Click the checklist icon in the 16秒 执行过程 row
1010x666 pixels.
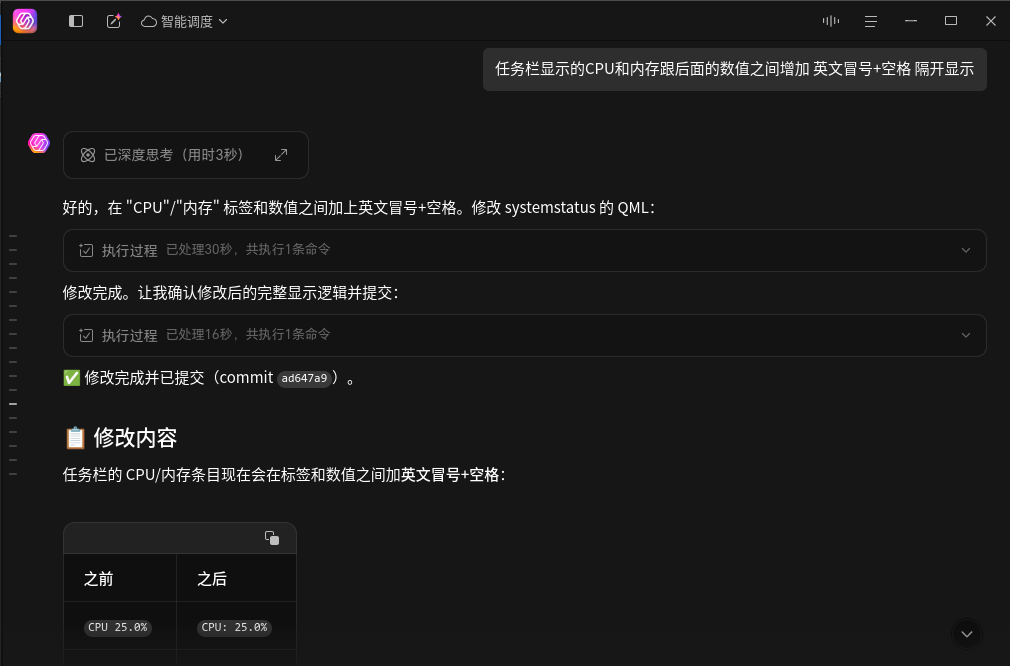pos(86,336)
